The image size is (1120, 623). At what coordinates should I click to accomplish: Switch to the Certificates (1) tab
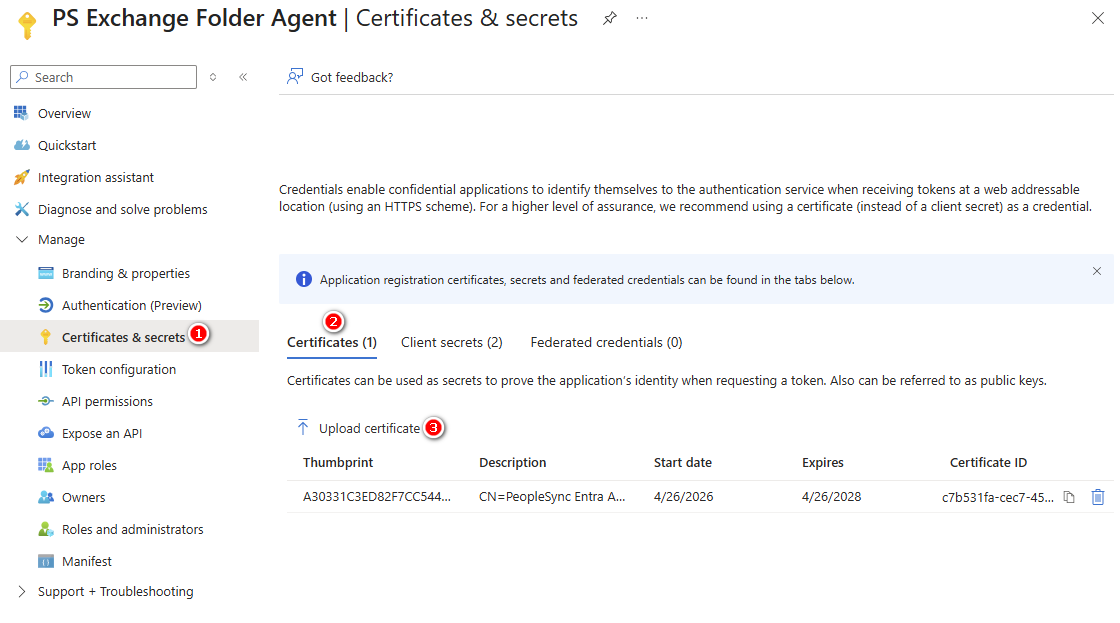(x=331, y=343)
